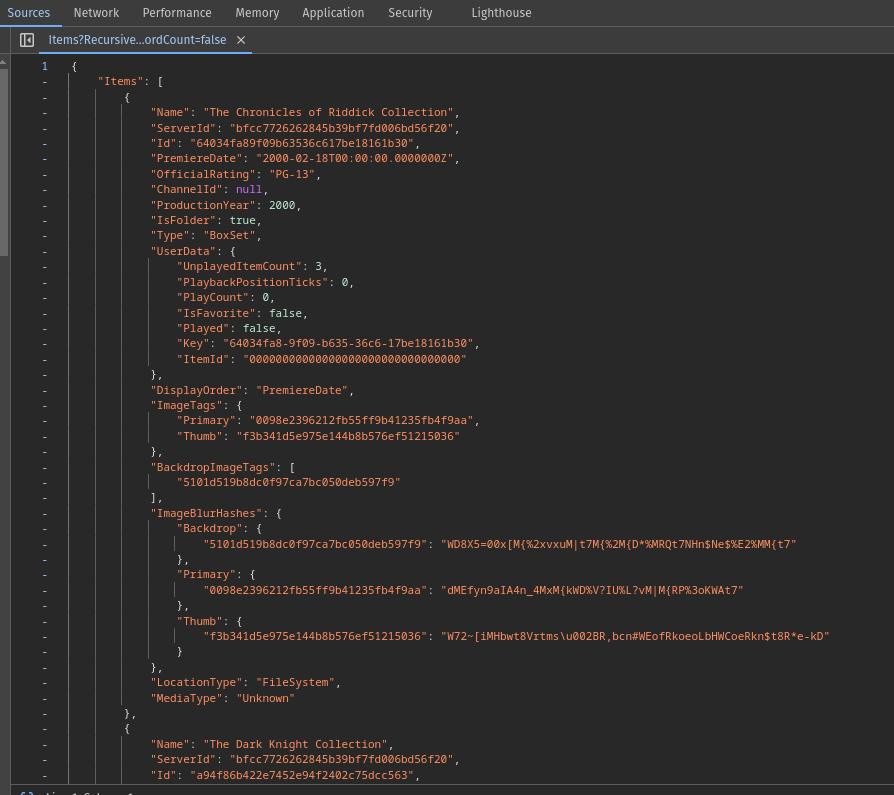Click line number 1 in the gutter
Viewport: 894px width, 795px height.
point(44,67)
